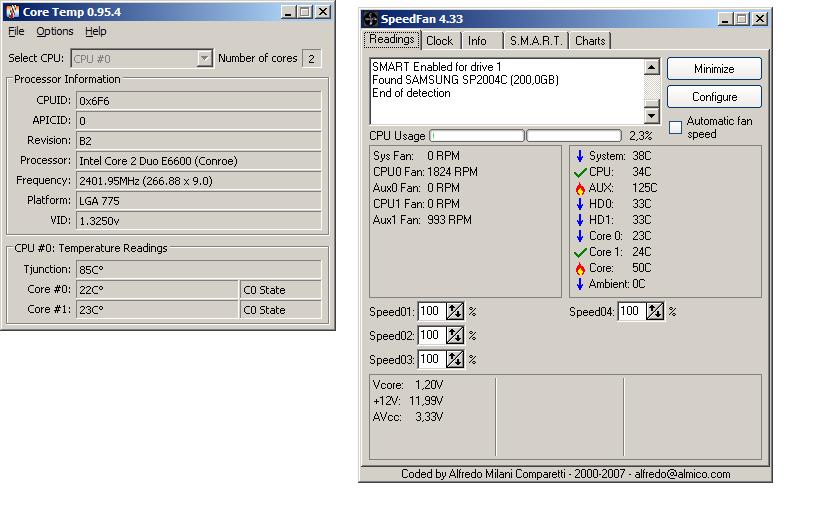Click the Speed04 value field
840x525 pixels.
pyautogui.click(x=632, y=311)
